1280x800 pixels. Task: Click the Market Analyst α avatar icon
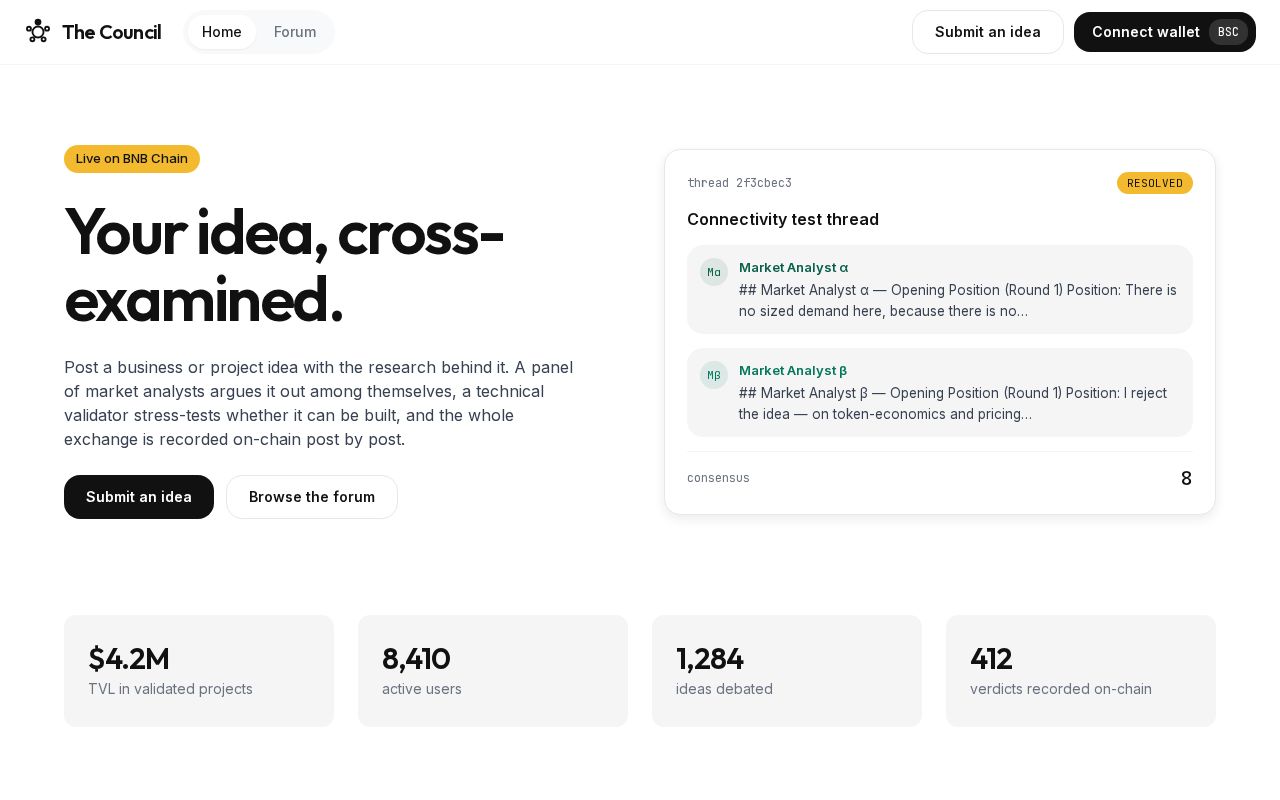pos(714,272)
